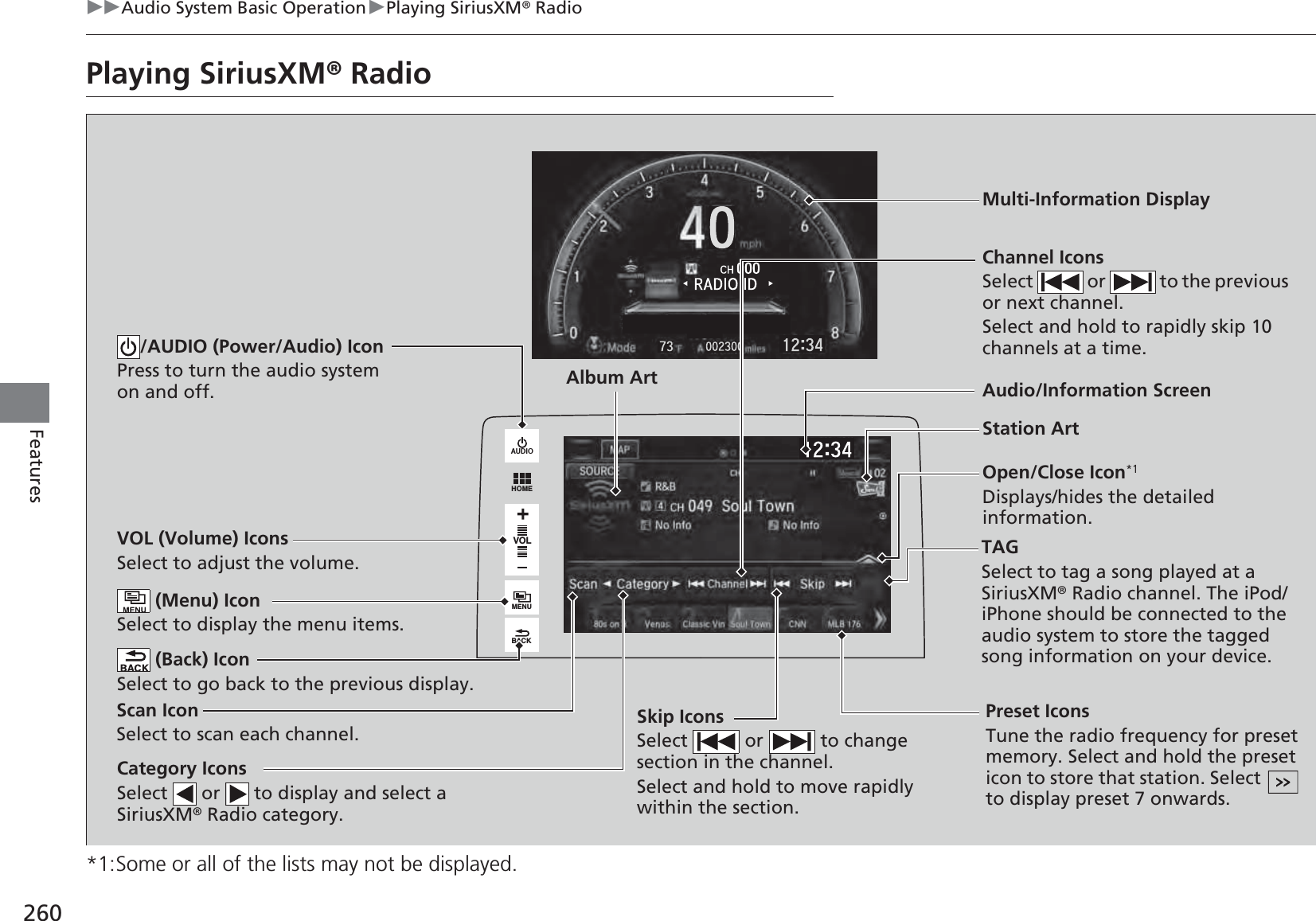
Task: Tap the VOL plus icon
Action: click(x=522, y=515)
